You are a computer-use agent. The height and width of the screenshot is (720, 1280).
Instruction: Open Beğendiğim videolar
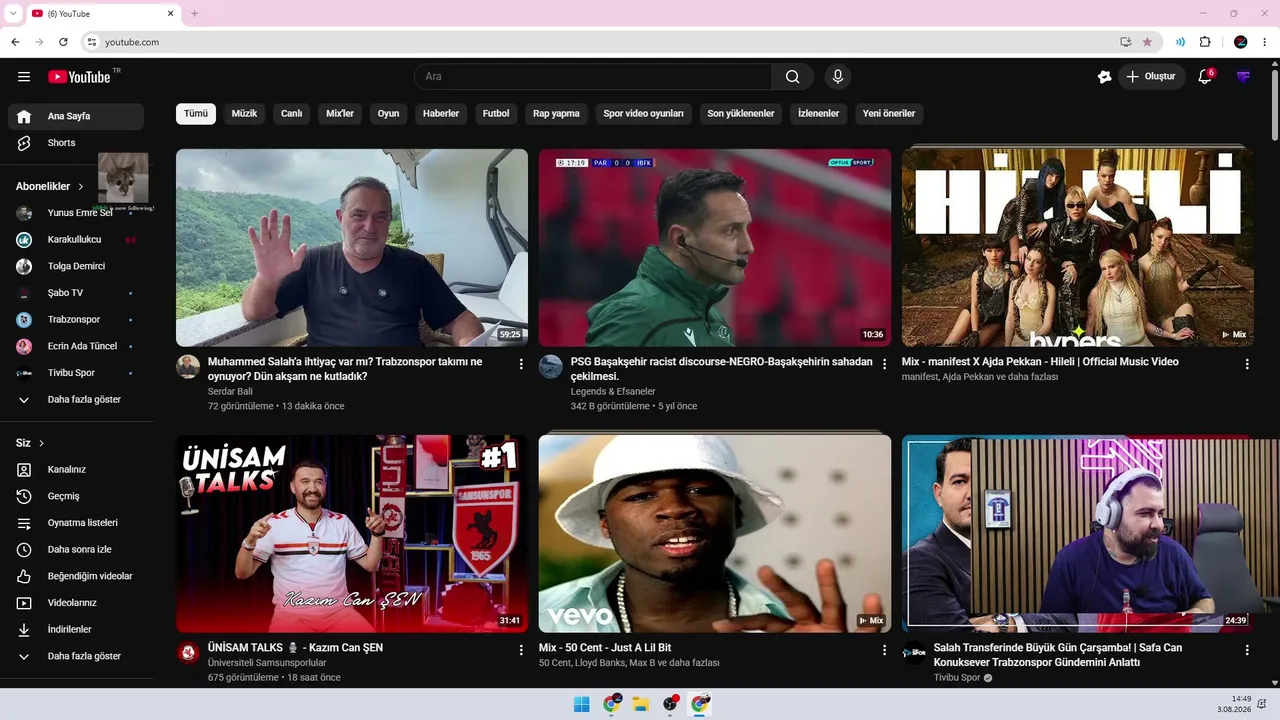click(76, 576)
